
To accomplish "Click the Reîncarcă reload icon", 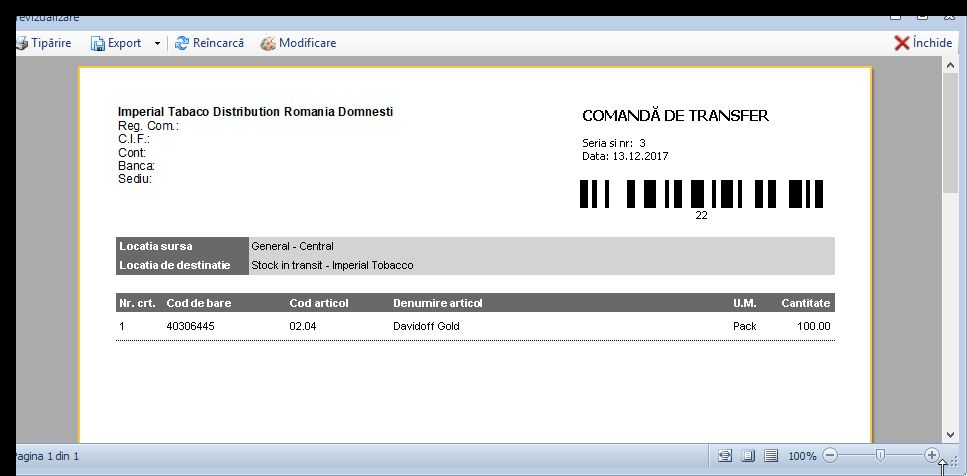I will (x=182, y=43).
